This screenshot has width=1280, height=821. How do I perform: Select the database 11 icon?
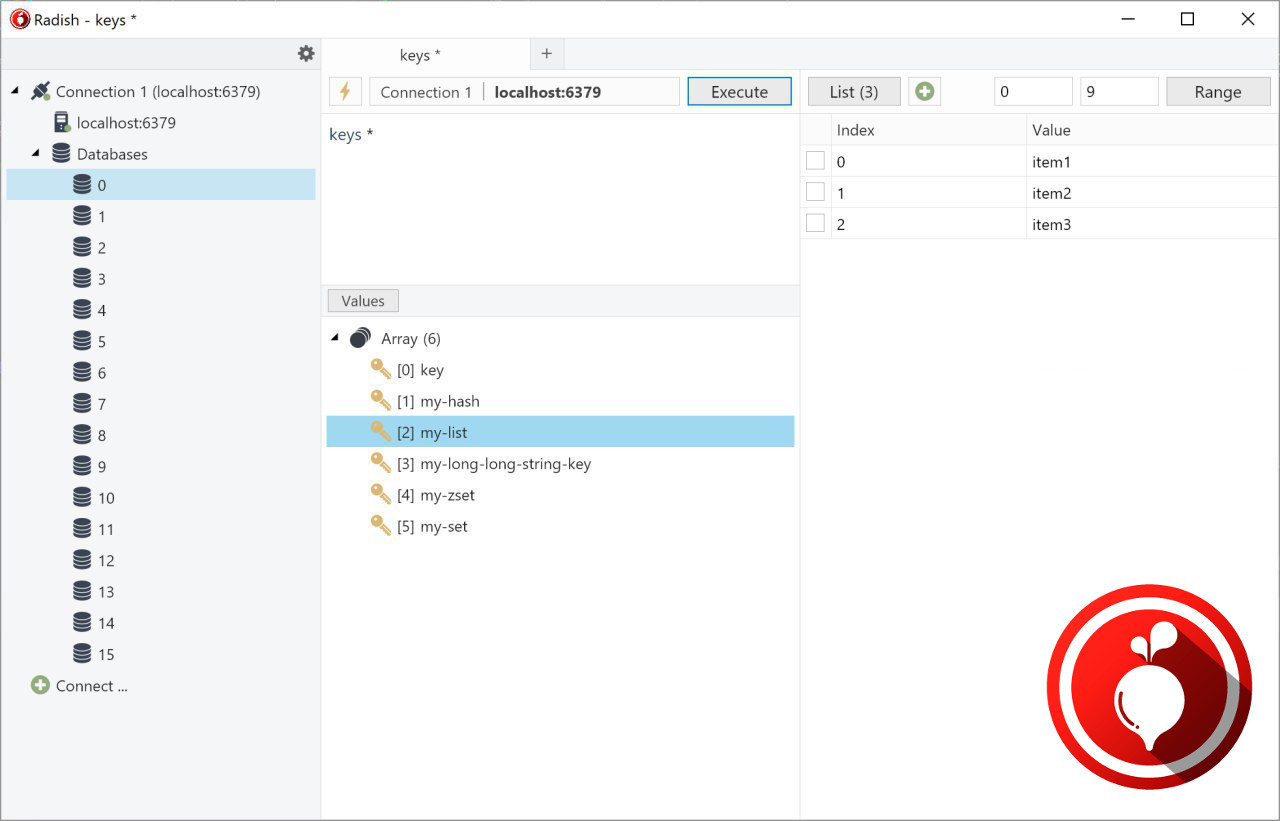click(82, 529)
